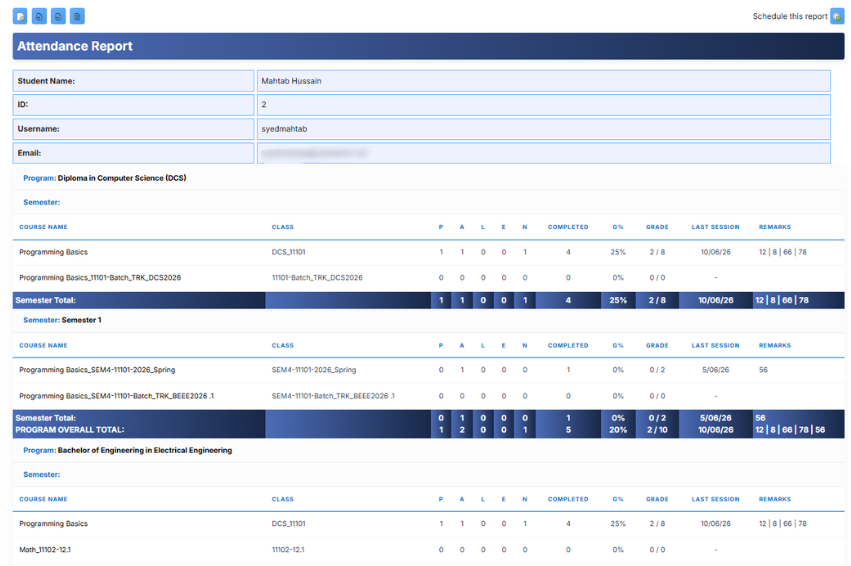Click the second blue export icon in toolbar

click(39, 16)
